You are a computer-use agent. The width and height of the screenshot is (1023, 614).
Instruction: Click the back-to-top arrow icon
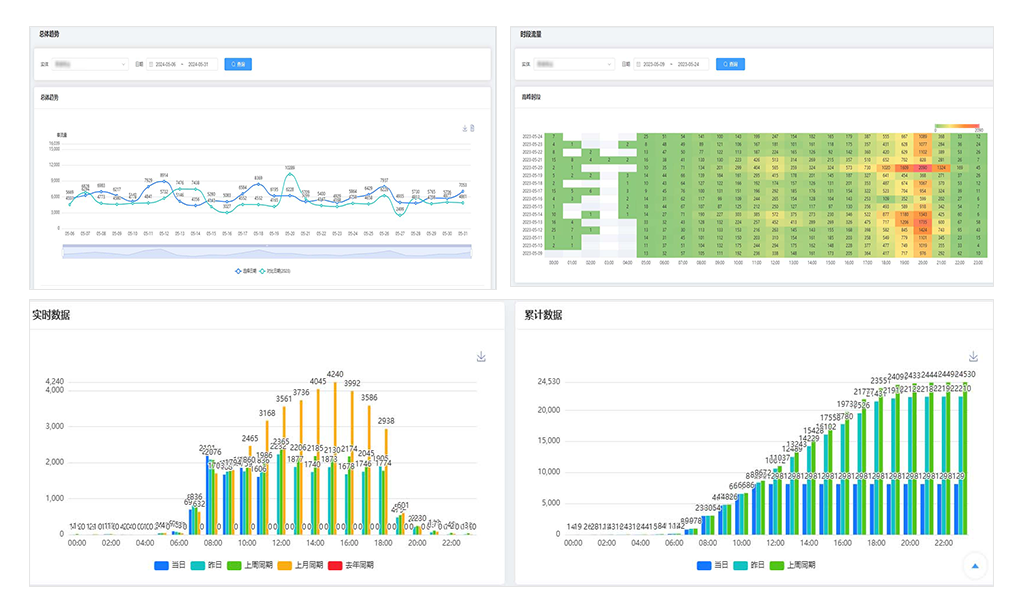point(975,566)
